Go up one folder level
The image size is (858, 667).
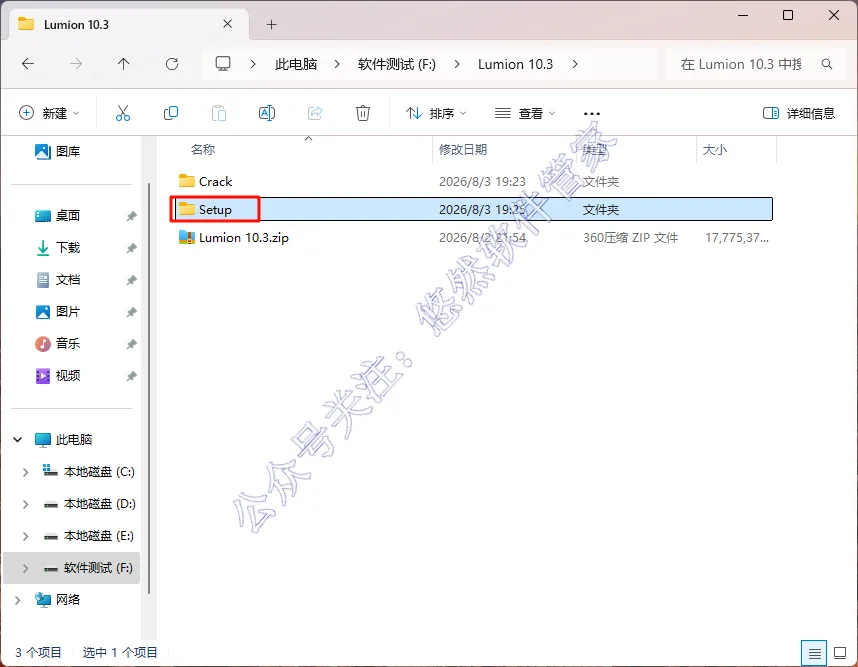coord(124,64)
